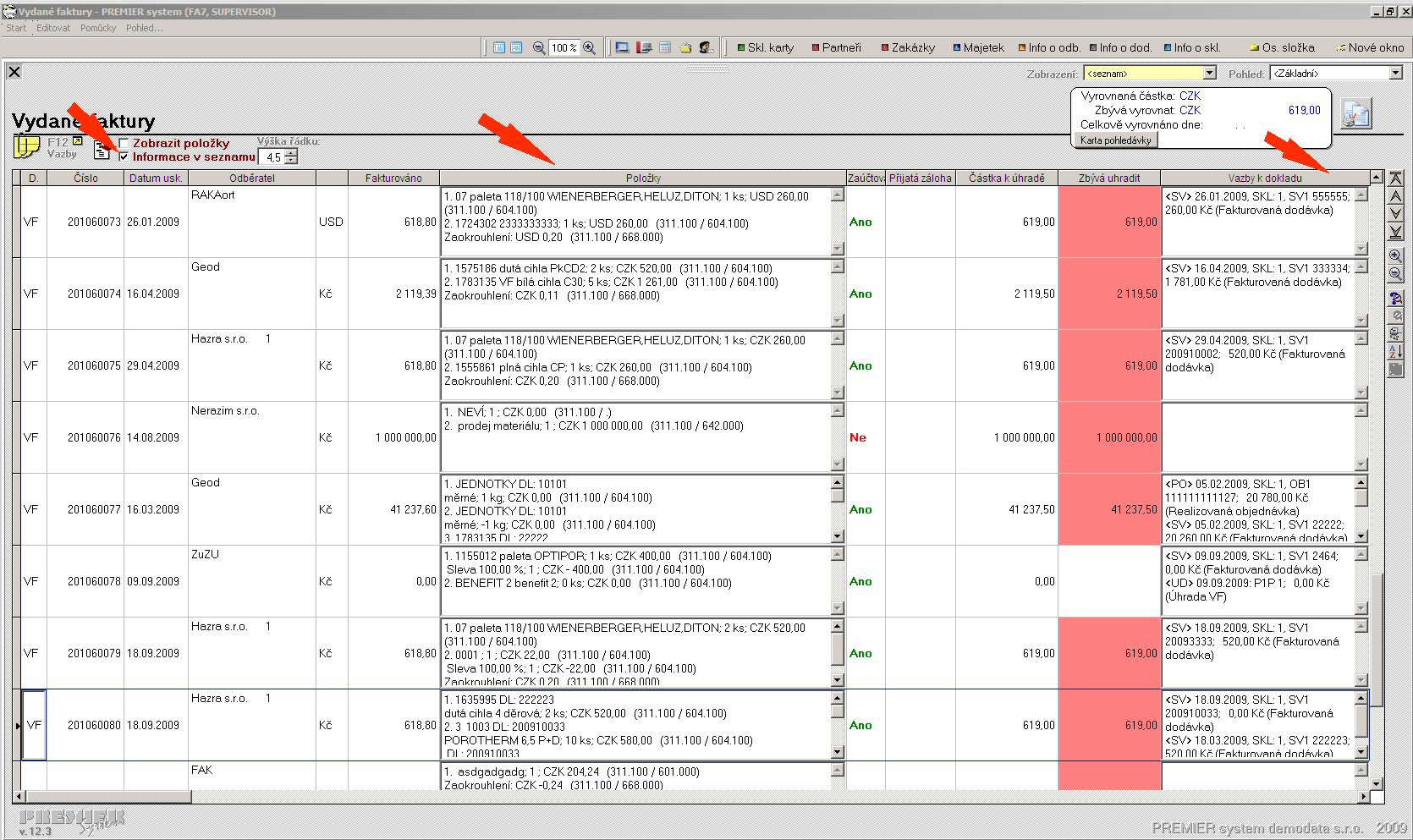
Task: Click the search binoculars icon in the right sidebar
Action: [1396, 298]
